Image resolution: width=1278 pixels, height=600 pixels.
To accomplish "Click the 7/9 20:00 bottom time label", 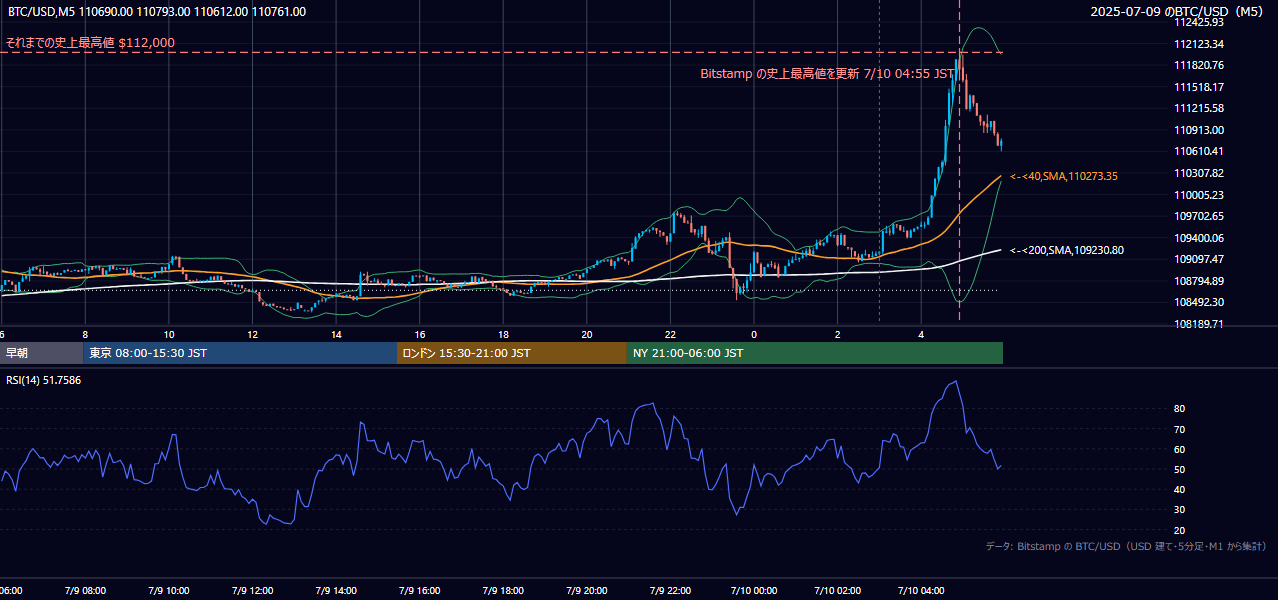I will tap(587, 591).
